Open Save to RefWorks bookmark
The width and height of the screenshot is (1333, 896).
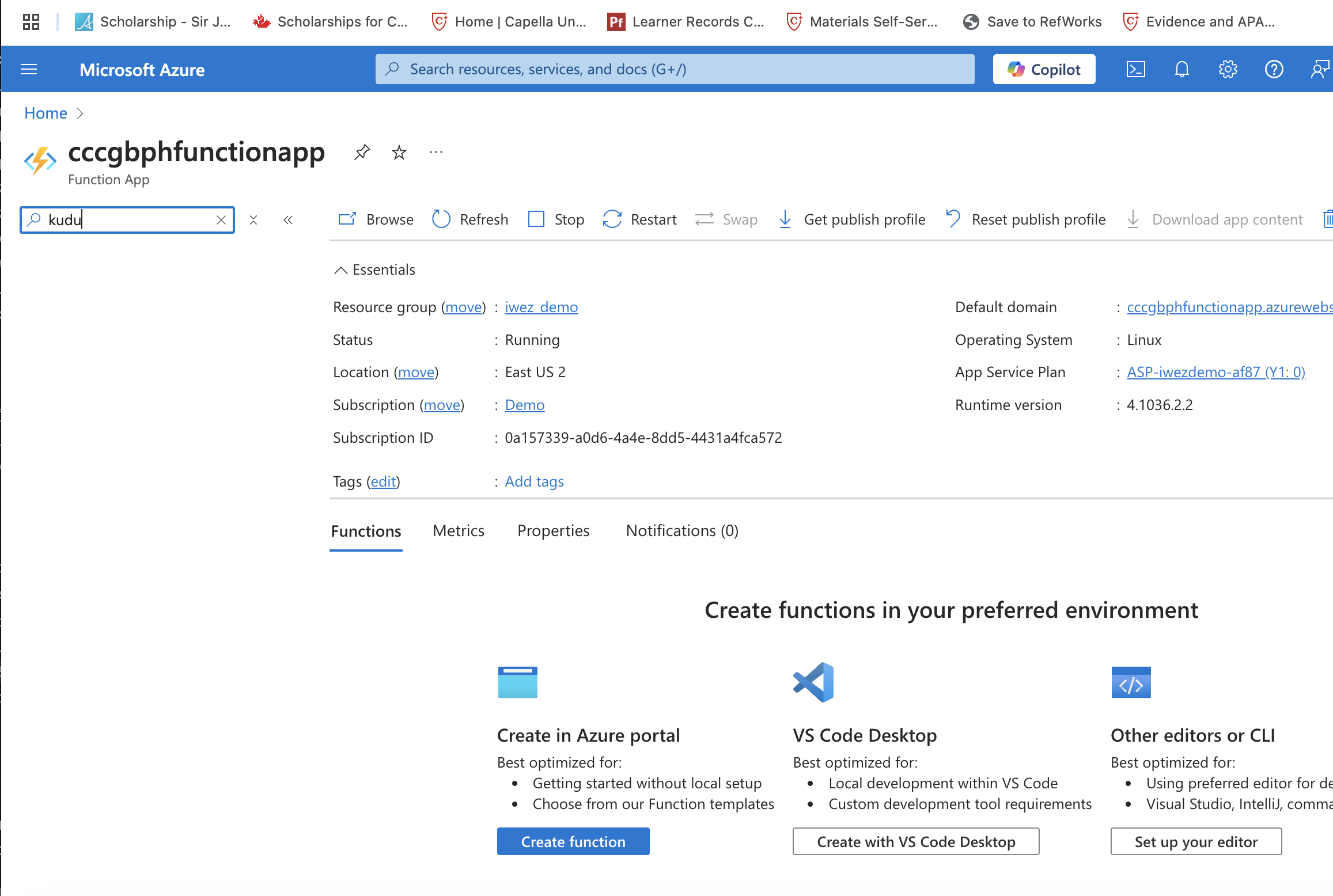1032,22
